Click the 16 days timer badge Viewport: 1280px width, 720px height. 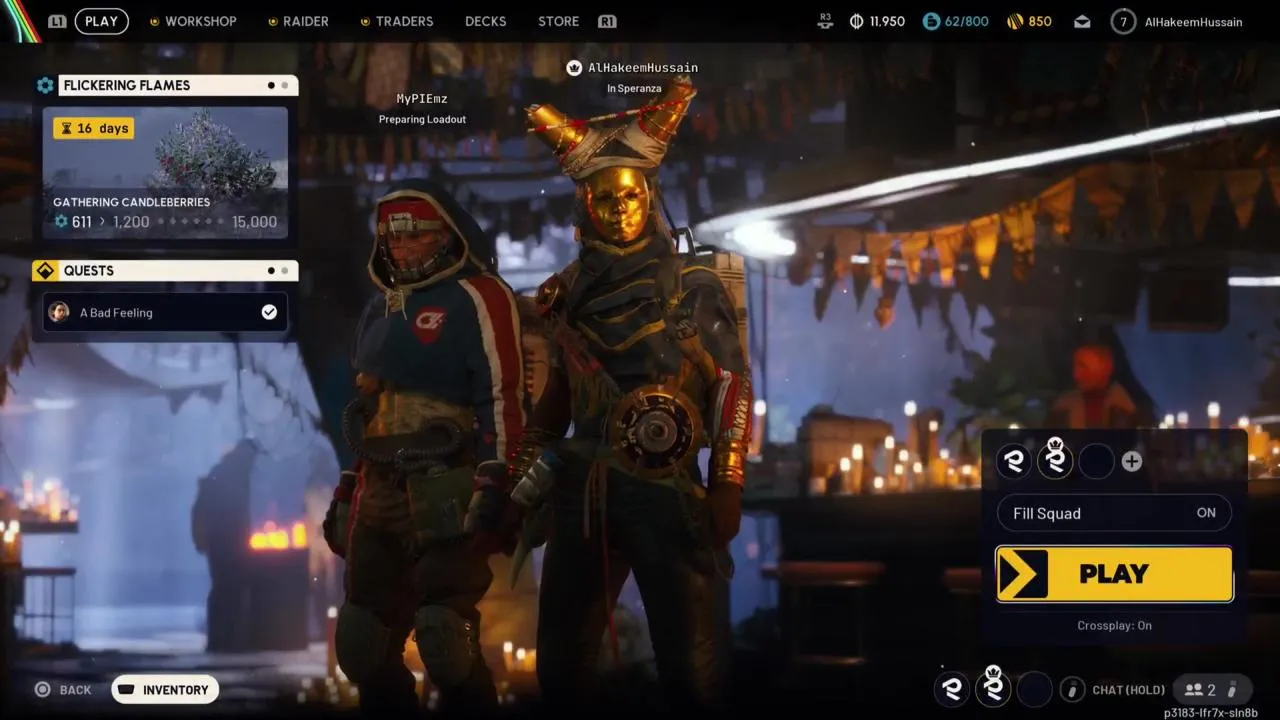pyautogui.click(x=93, y=128)
